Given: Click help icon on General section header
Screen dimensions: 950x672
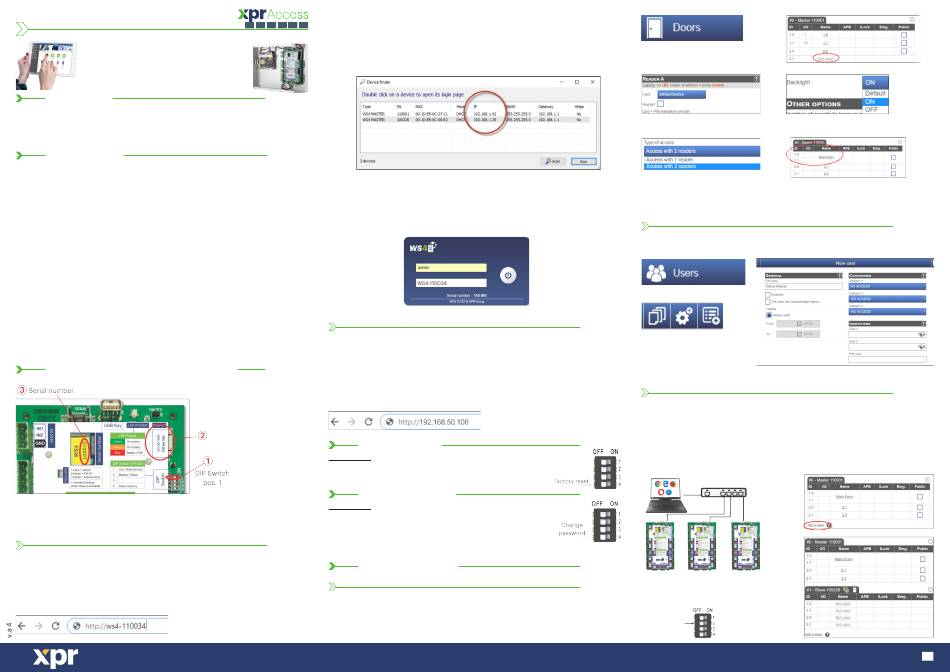Looking at the screenshot, I should [x=840, y=276].
